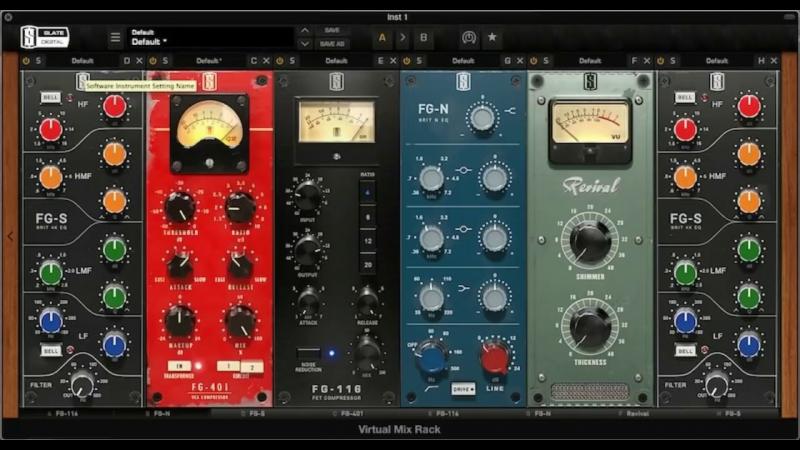Select previous preset with up arrow
Viewport: 800px width, 450px height.
coord(305,31)
